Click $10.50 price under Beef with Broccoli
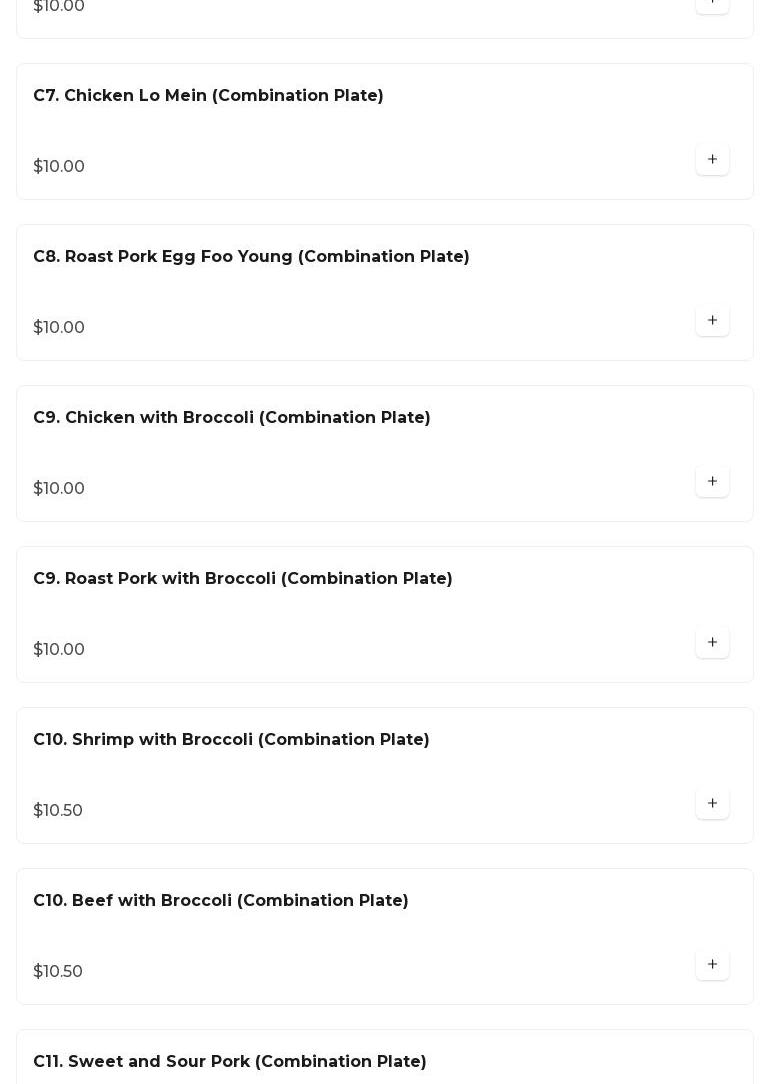Image resolution: width=770 pixels, height=1084 pixels. pos(58,972)
